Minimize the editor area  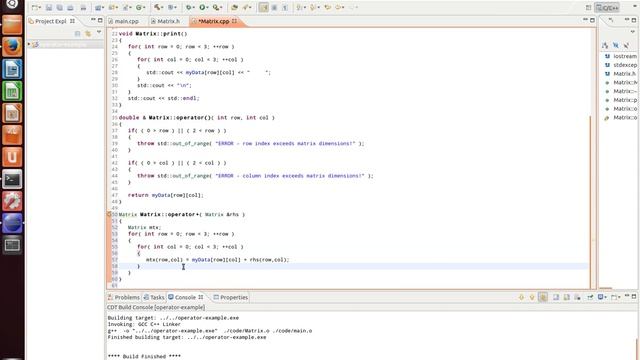click(x=585, y=20)
